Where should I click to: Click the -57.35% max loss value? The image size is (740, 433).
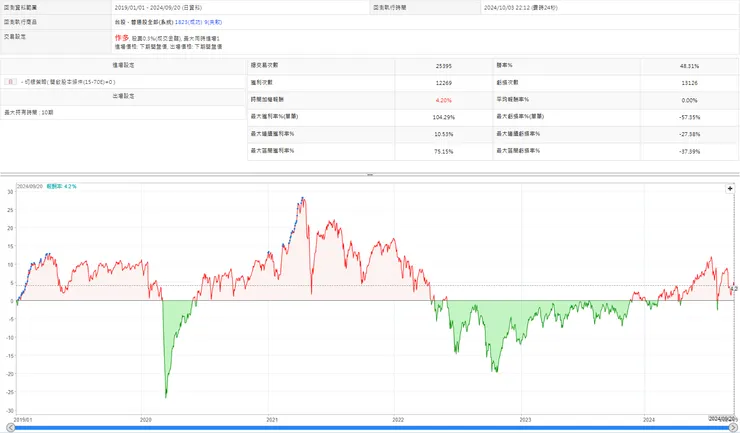point(690,117)
